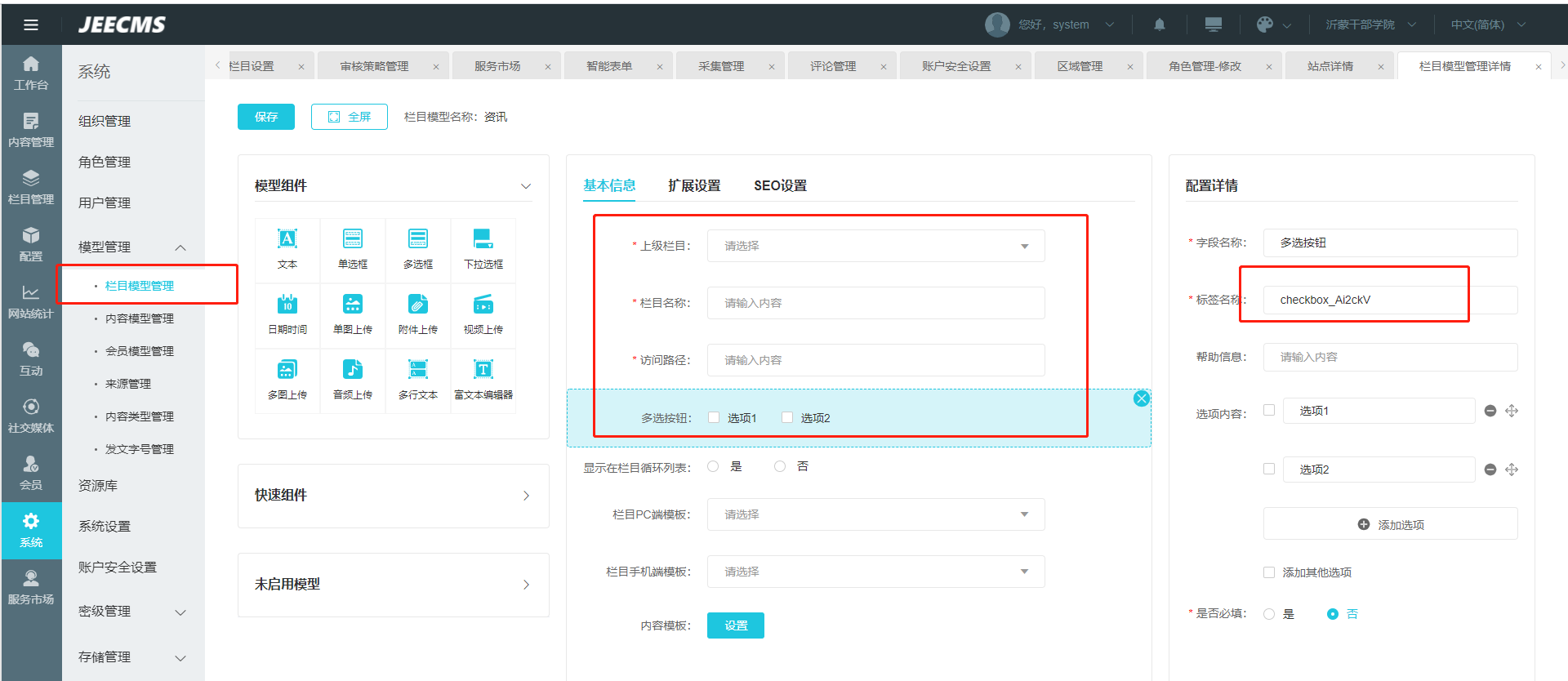The image size is (1568, 681).
Task: Open the 内容模型管理 menu item
Action: (140, 318)
